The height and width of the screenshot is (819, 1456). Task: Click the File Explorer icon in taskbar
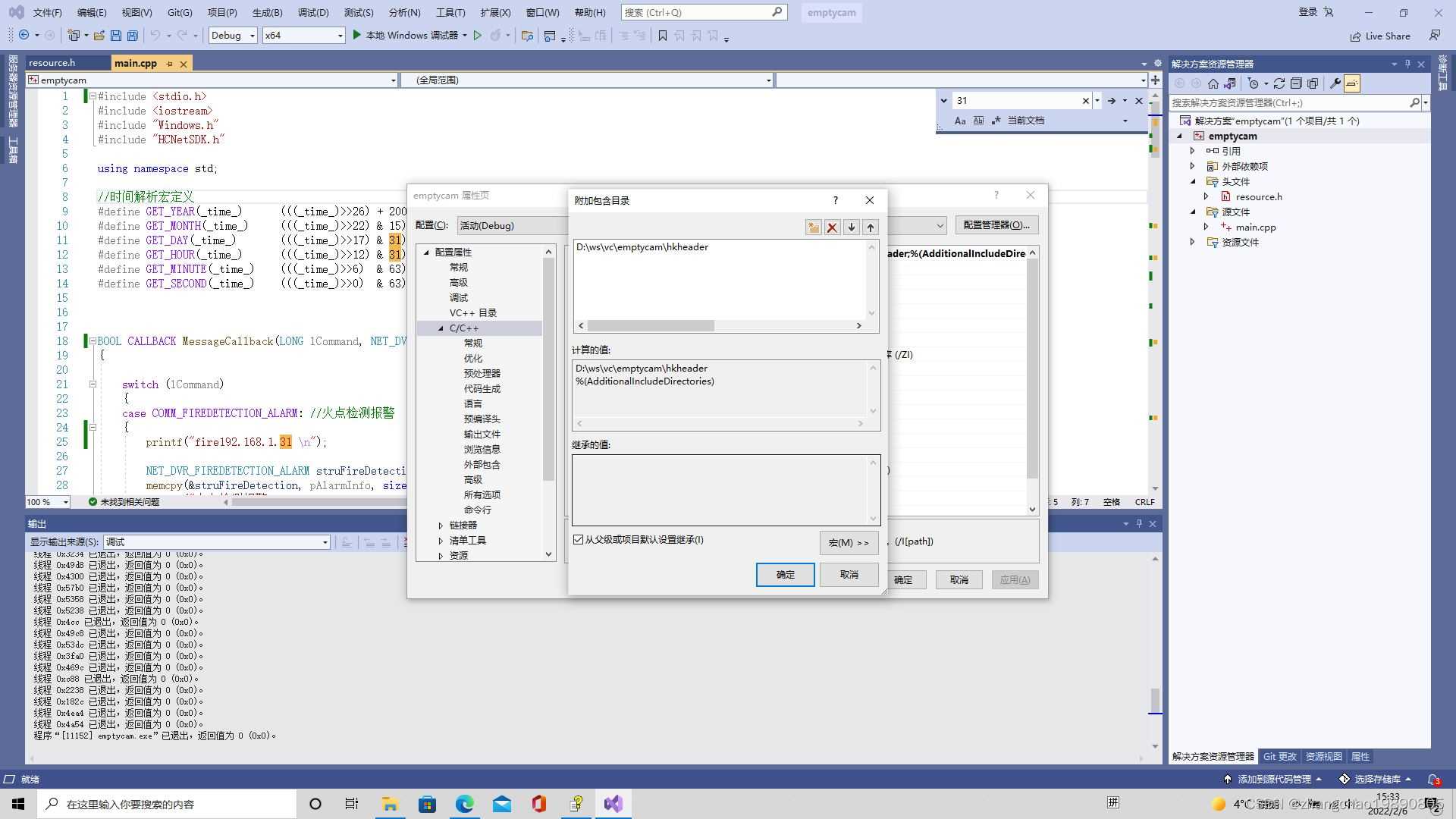[390, 804]
